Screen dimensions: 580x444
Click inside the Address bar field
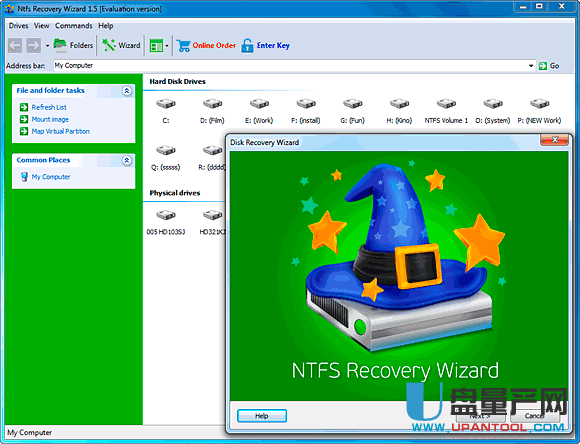coord(290,66)
